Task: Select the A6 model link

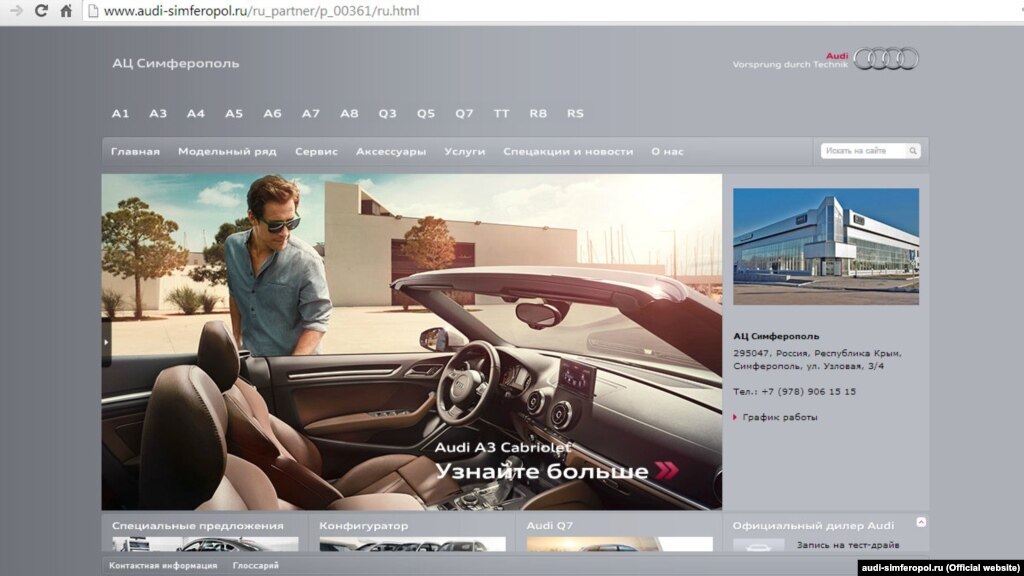Action: tap(272, 114)
